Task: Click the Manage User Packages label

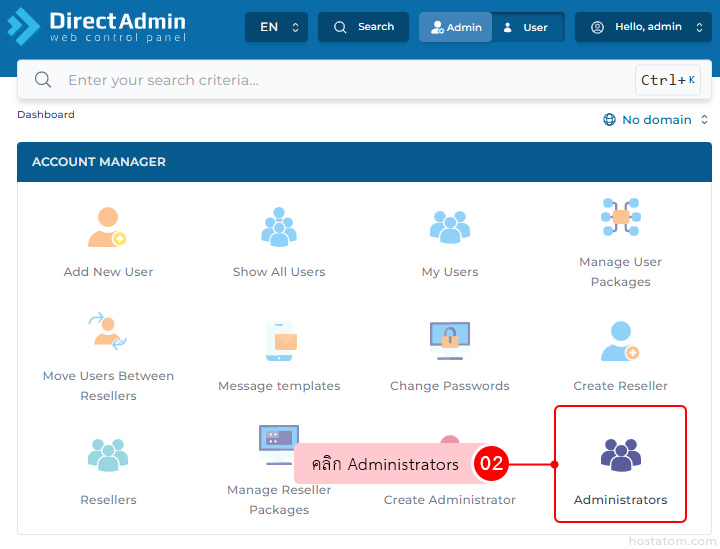Action: [x=620, y=272]
